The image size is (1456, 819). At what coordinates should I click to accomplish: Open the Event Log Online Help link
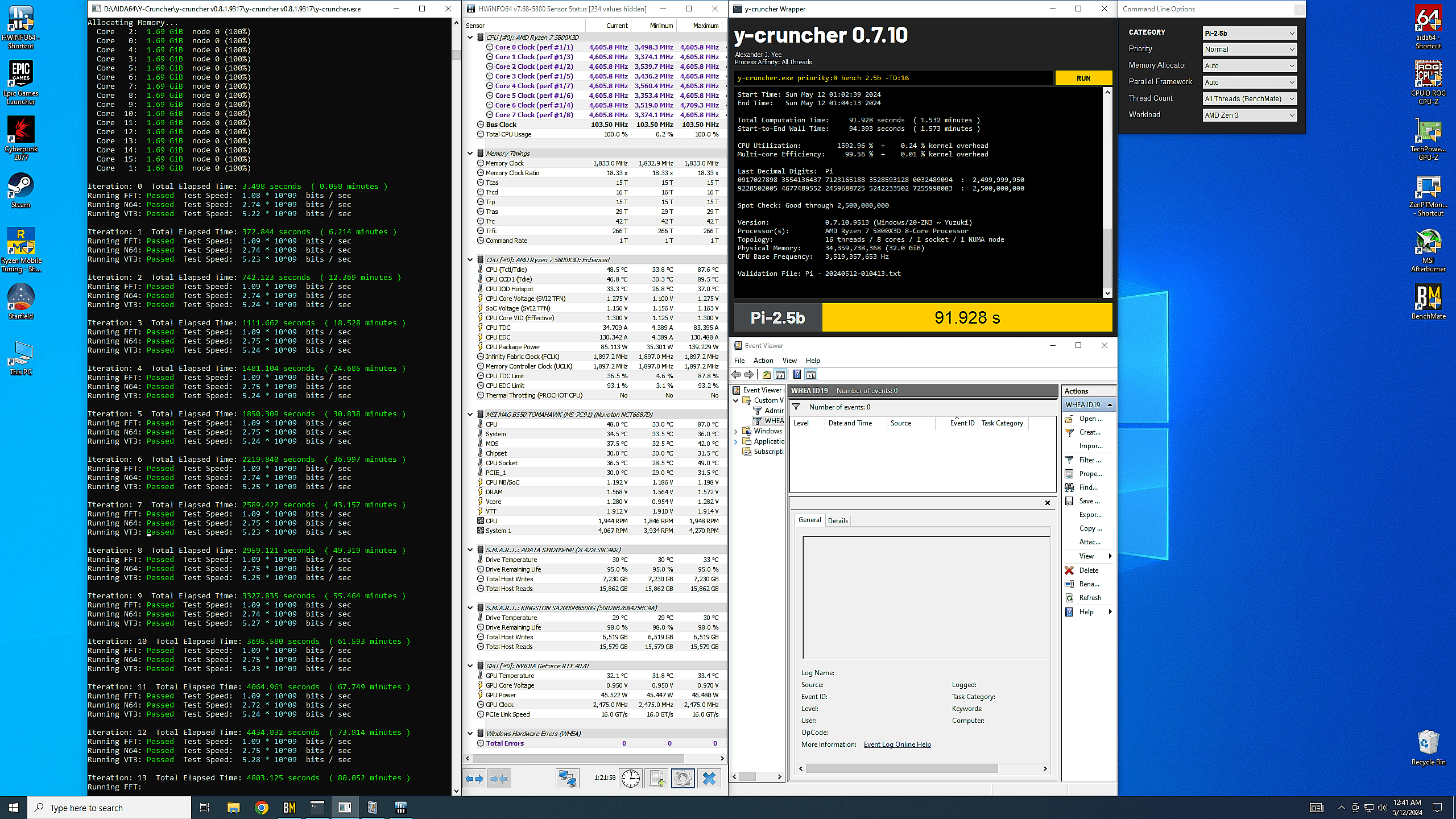pos(897,744)
